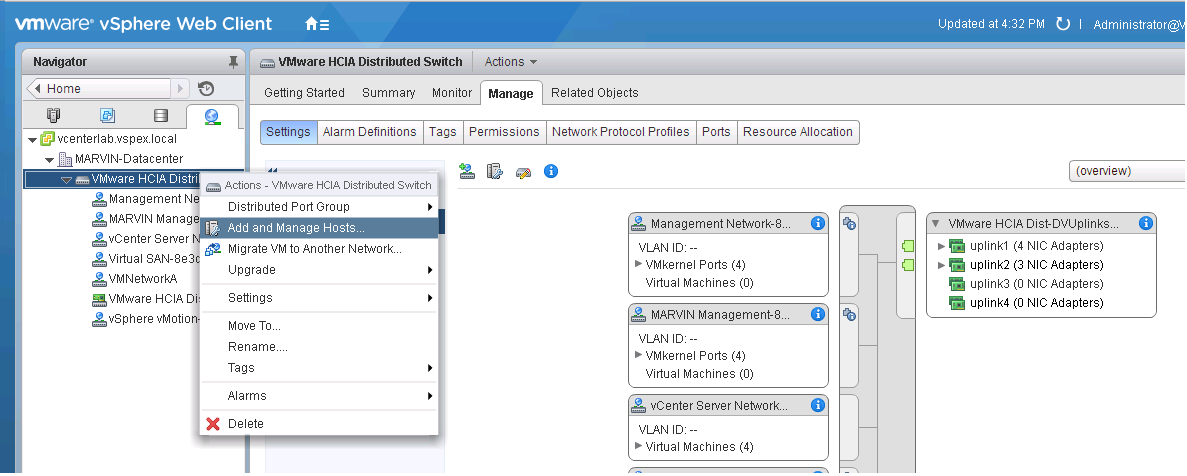Image resolution: width=1187 pixels, height=476 pixels.
Task: Open info for Management Network port group
Action: click(x=817, y=224)
